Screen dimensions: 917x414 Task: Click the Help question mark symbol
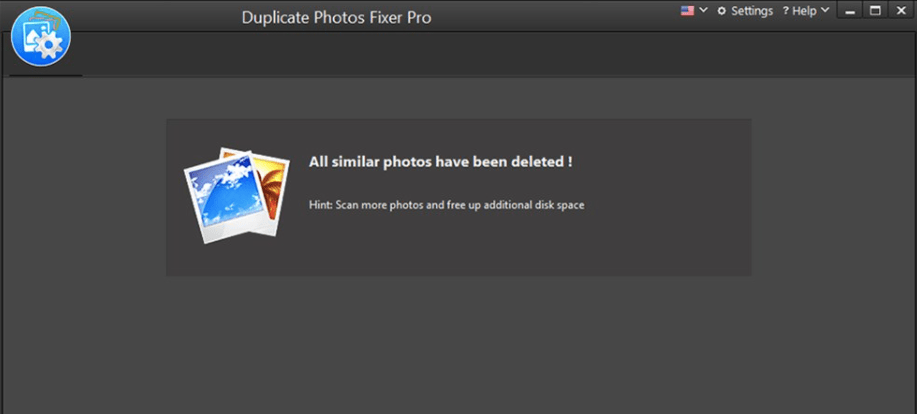[786, 11]
